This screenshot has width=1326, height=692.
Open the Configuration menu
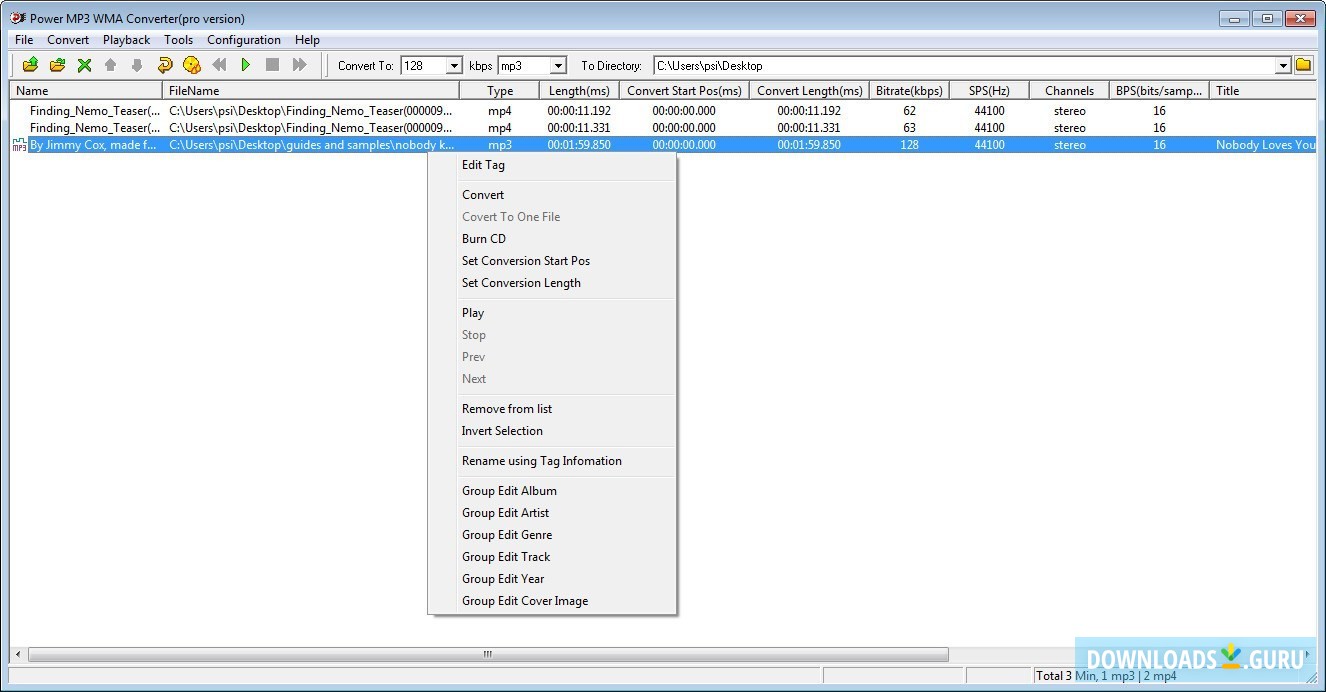(x=243, y=39)
